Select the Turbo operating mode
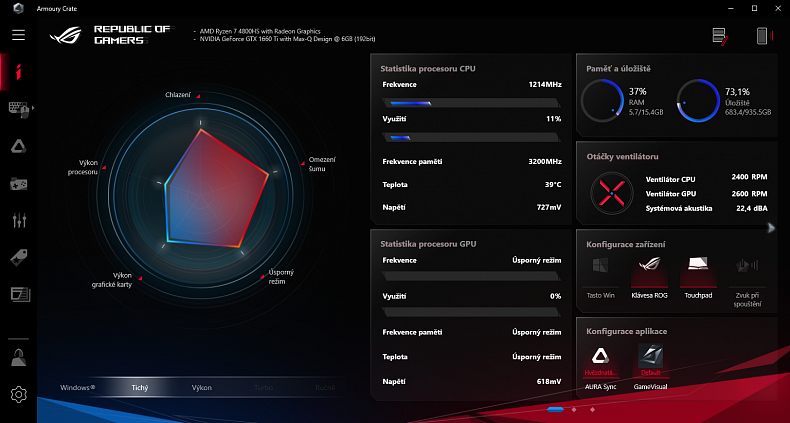This screenshot has height=423, width=790. (x=264, y=388)
